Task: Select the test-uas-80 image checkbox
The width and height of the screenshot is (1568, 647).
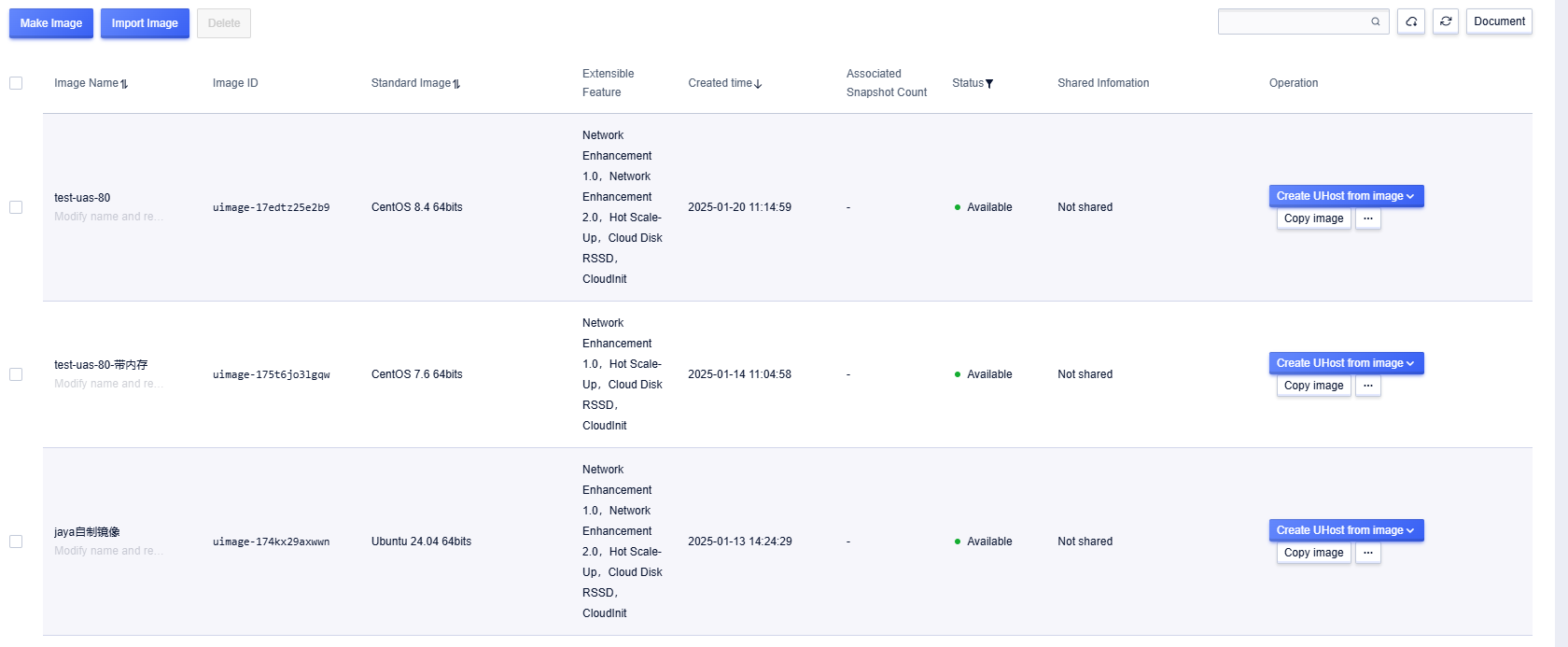Action: (16, 207)
